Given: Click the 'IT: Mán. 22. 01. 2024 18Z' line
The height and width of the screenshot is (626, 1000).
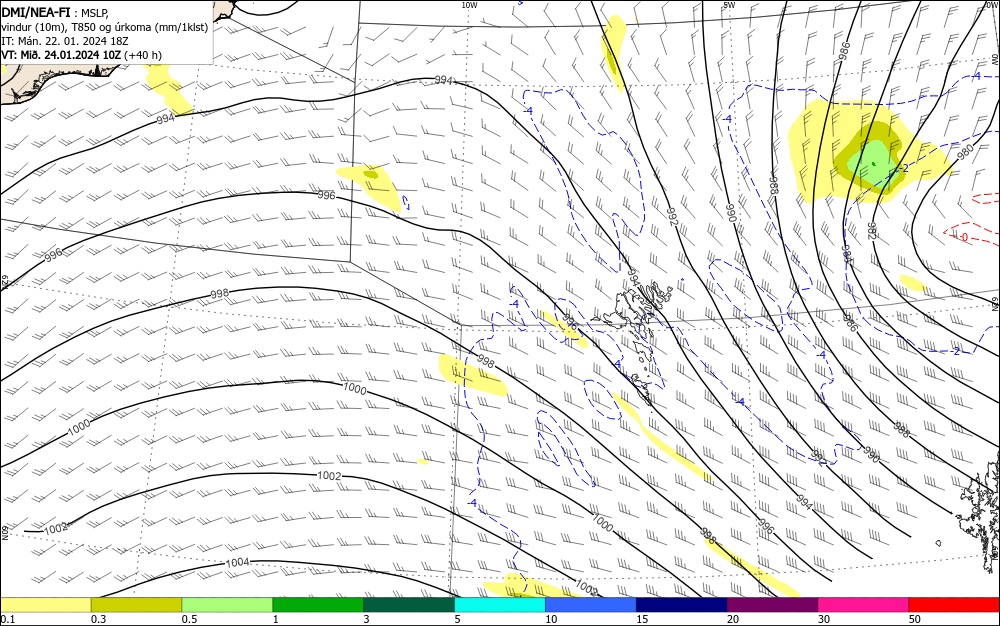Looking at the screenshot, I should point(65,41).
